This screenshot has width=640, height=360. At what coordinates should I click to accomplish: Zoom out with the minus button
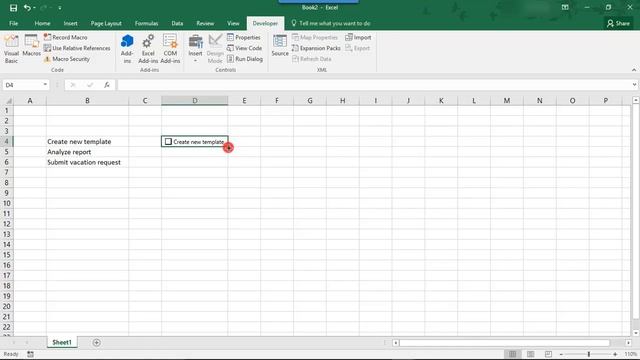coord(562,354)
